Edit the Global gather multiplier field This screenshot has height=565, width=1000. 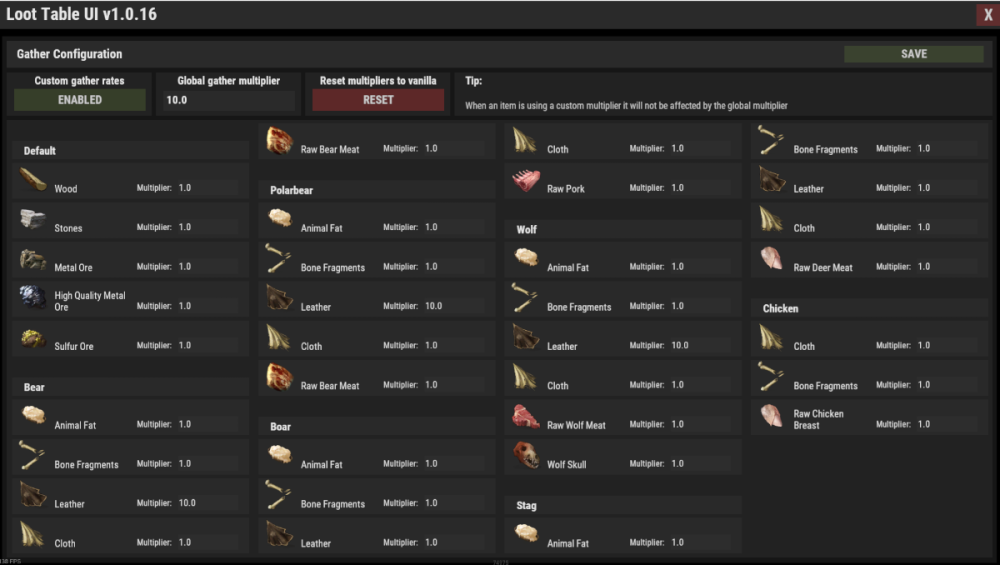[x=228, y=100]
